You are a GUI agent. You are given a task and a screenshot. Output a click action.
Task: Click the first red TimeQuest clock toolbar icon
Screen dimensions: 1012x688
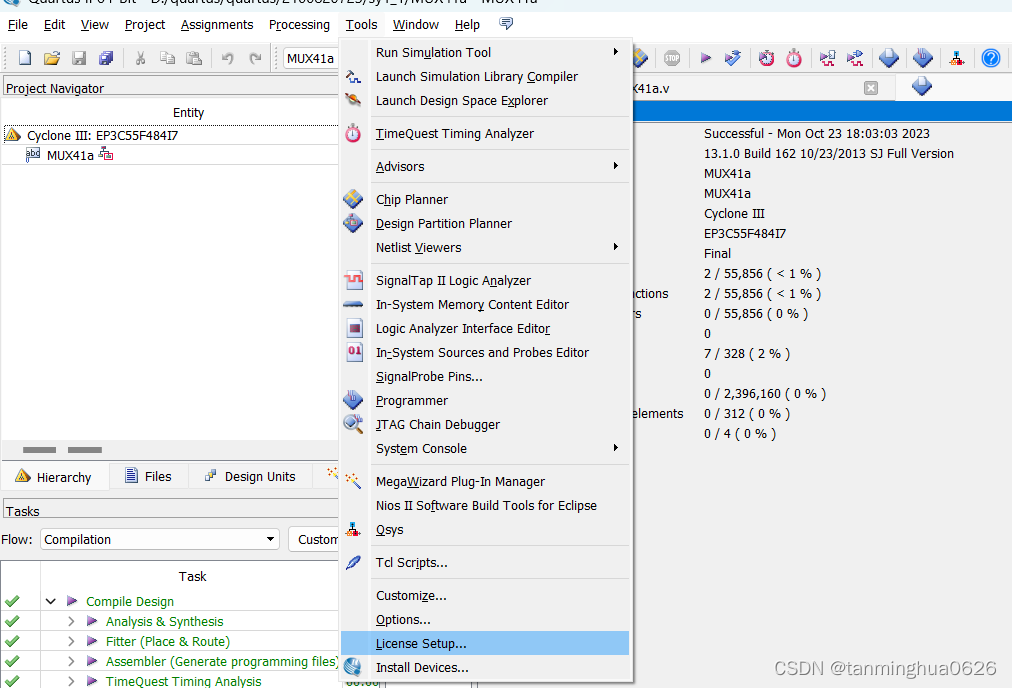coord(766,58)
